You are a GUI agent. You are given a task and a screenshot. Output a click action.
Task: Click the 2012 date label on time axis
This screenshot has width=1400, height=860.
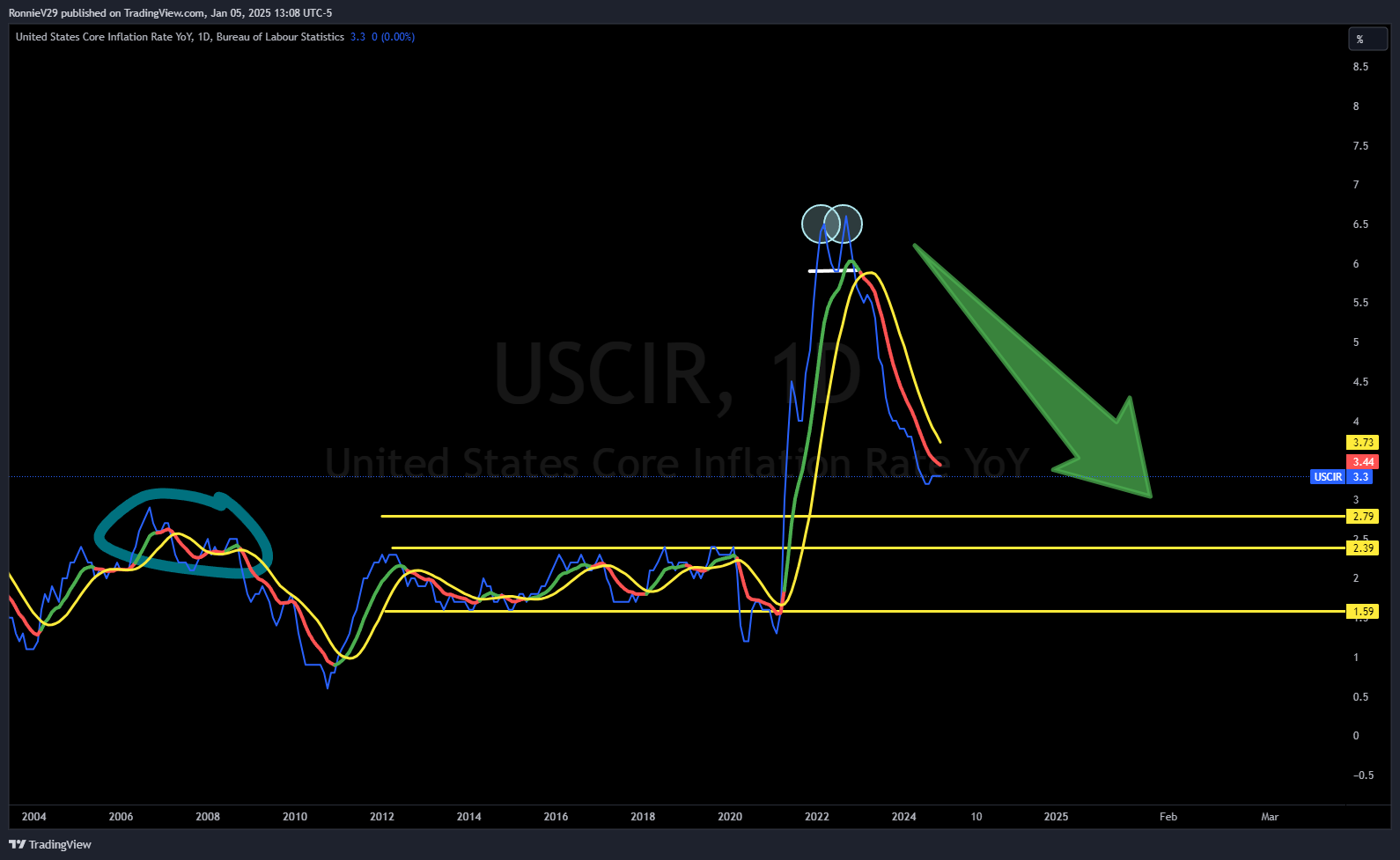(382, 817)
